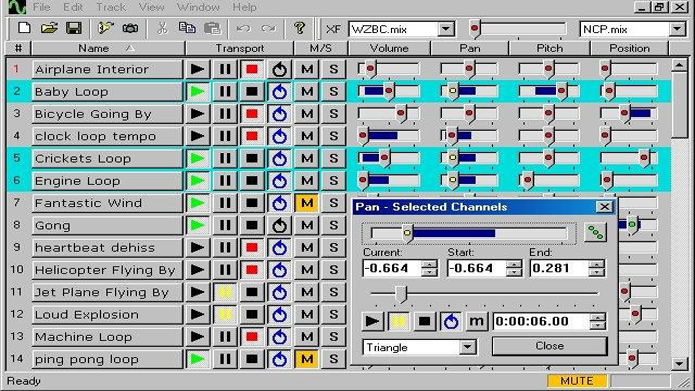
Task: Click the Open folder toolbar icon
Action: pyautogui.click(x=49, y=28)
